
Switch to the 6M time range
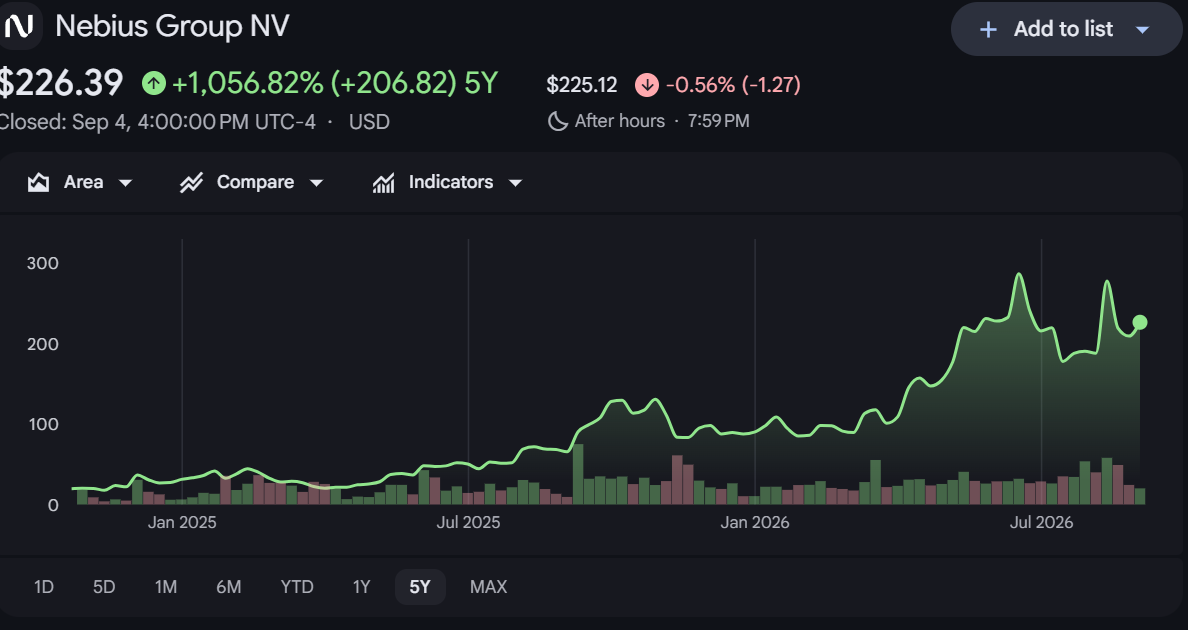[228, 587]
